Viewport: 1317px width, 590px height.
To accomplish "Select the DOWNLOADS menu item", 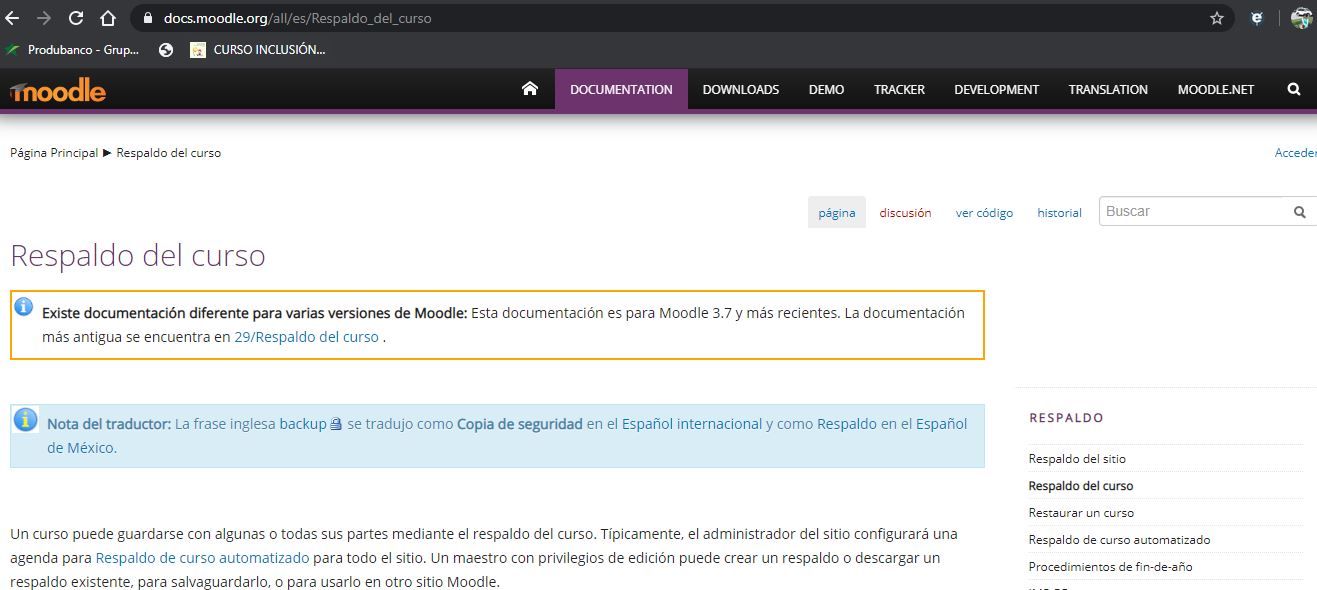I will point(740,89).
